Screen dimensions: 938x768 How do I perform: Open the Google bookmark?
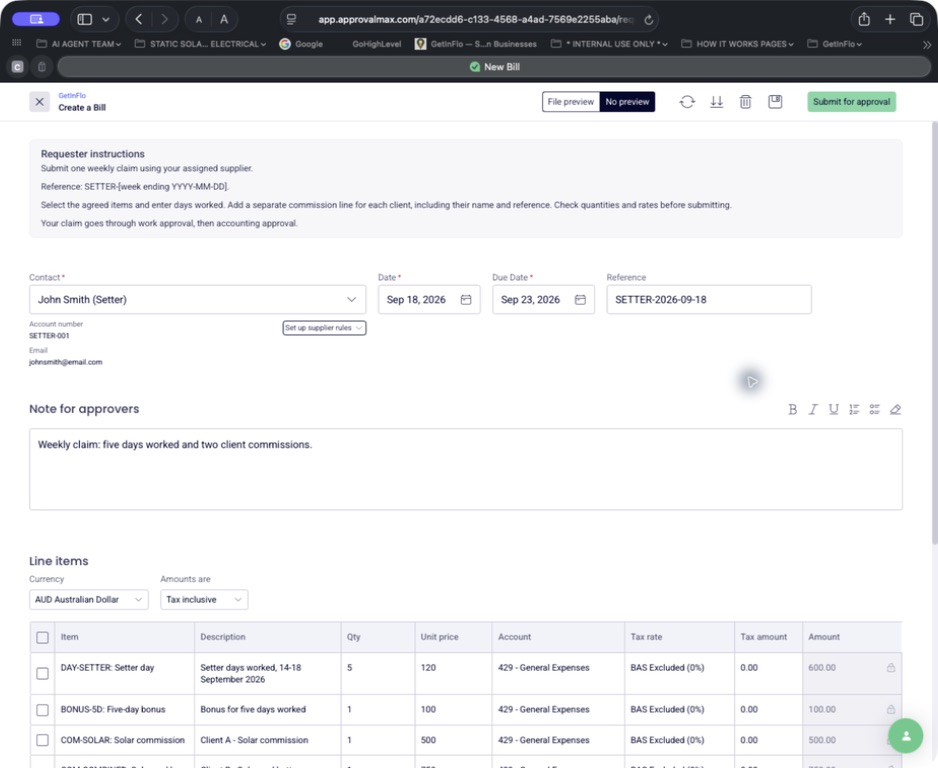click(x=302, y=44)
